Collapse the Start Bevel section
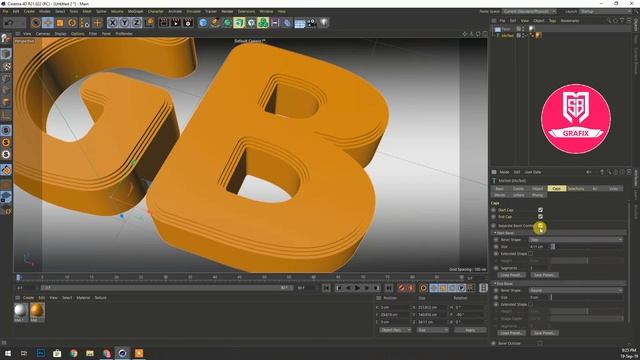Image resolution: width=640 pixels, height=360 pixels. 495,233
